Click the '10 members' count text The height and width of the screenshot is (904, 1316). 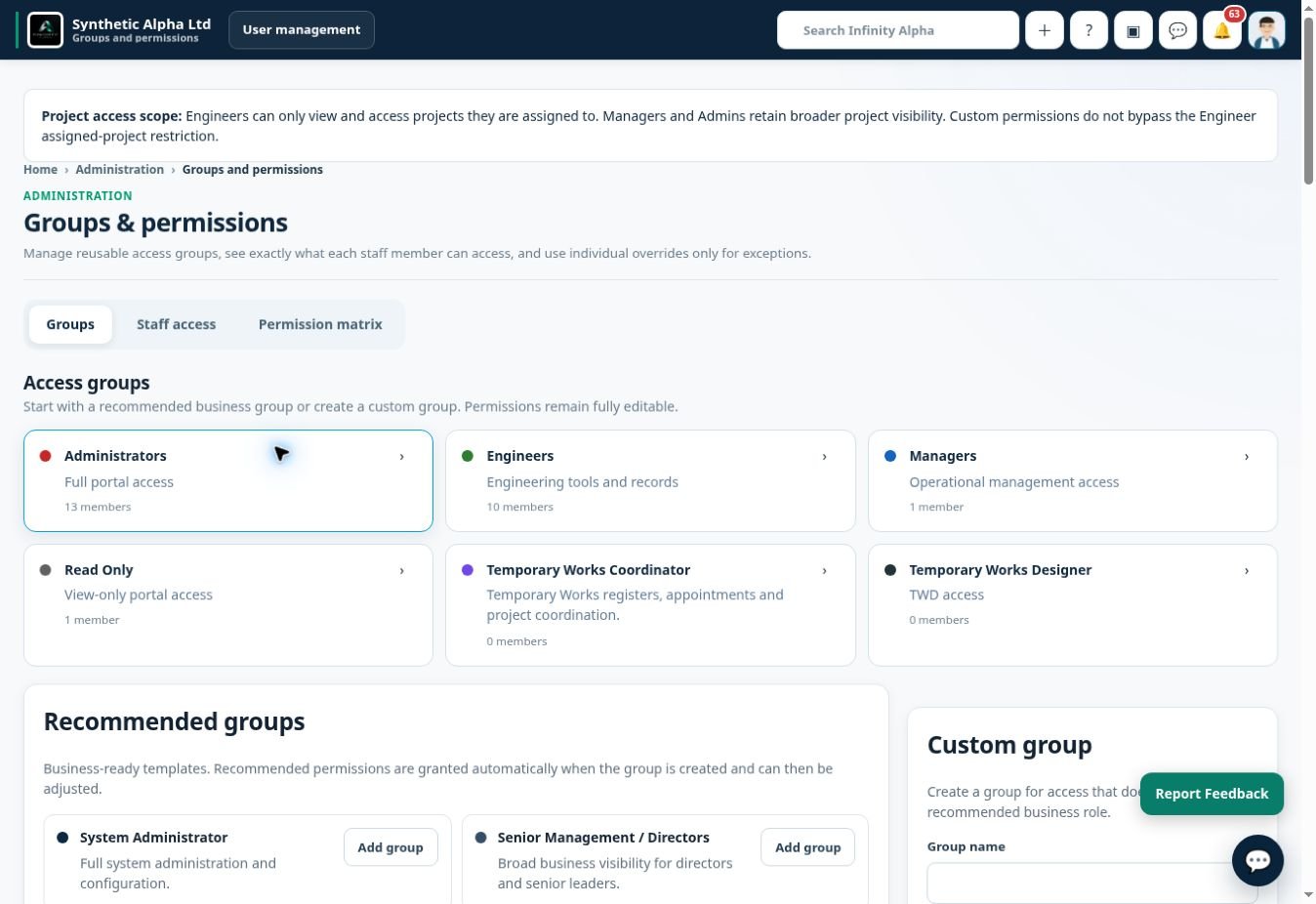520,507
